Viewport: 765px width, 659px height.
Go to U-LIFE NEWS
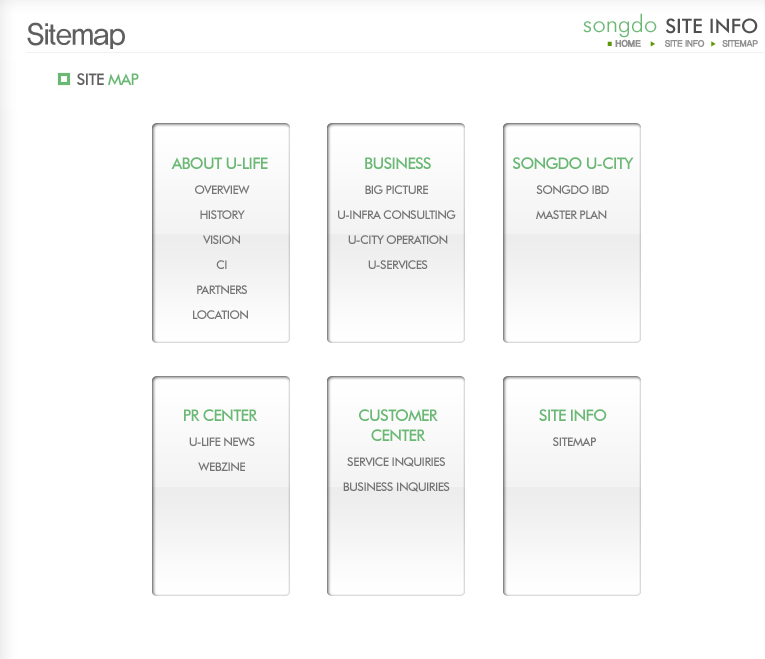coord(221,442)
